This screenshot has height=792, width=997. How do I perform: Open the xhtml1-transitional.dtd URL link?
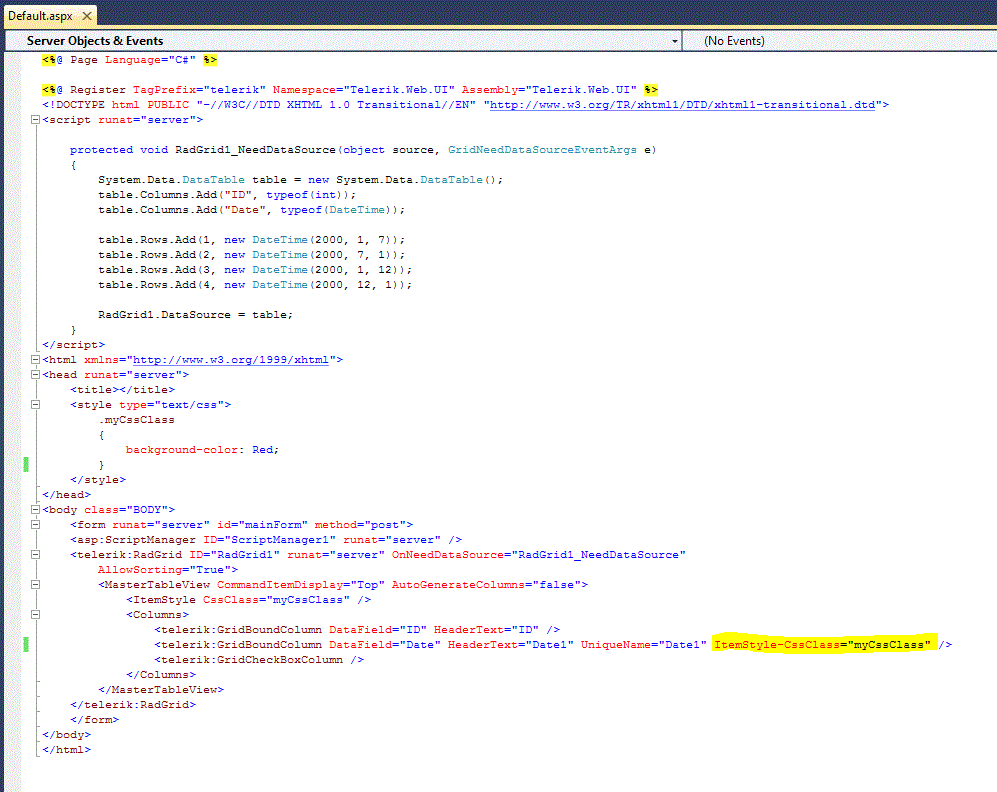tap(682, 105)
